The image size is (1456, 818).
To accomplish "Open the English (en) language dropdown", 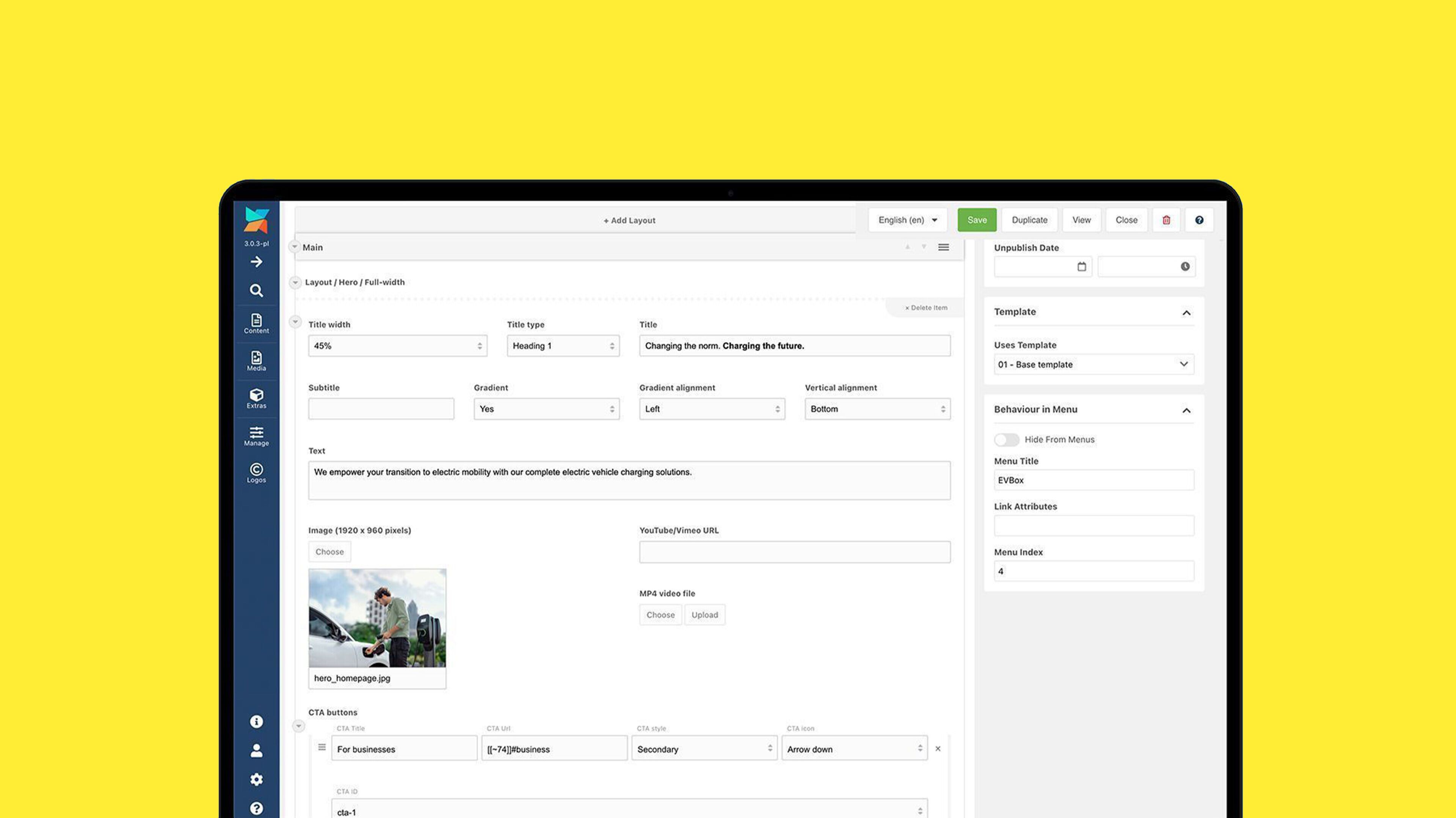I will pyautogui.click(x=908, y=220).
